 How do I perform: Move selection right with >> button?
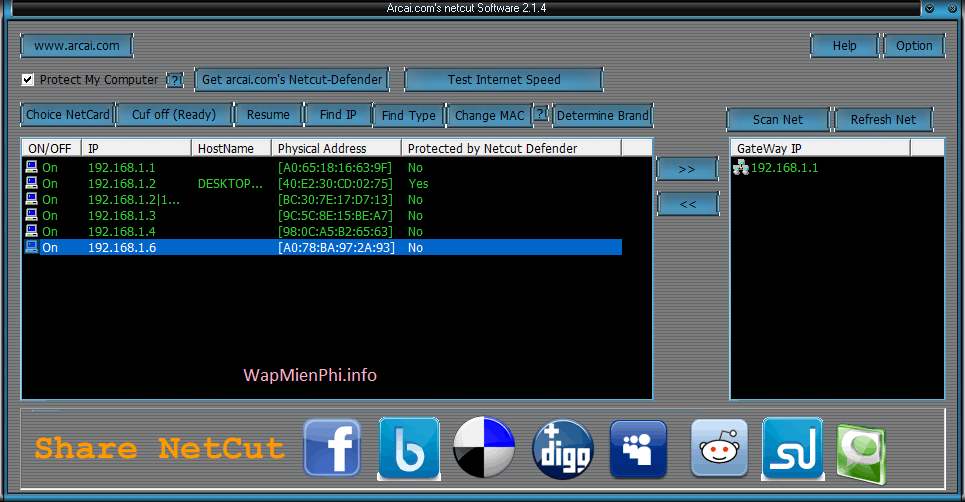687,169
